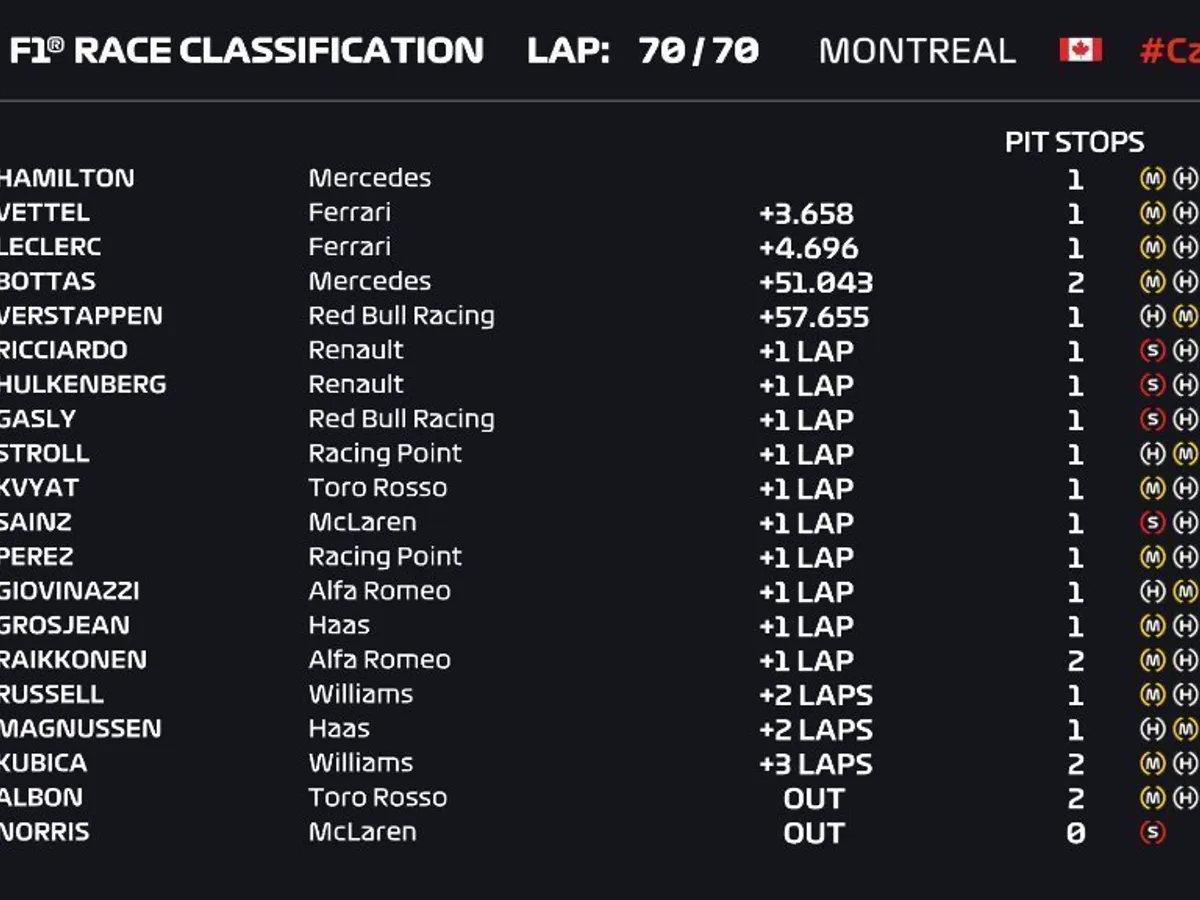This screenshot has width=1200, height=900.
Task: Click the F1 Race Classification title
Action: coord(246,51)
